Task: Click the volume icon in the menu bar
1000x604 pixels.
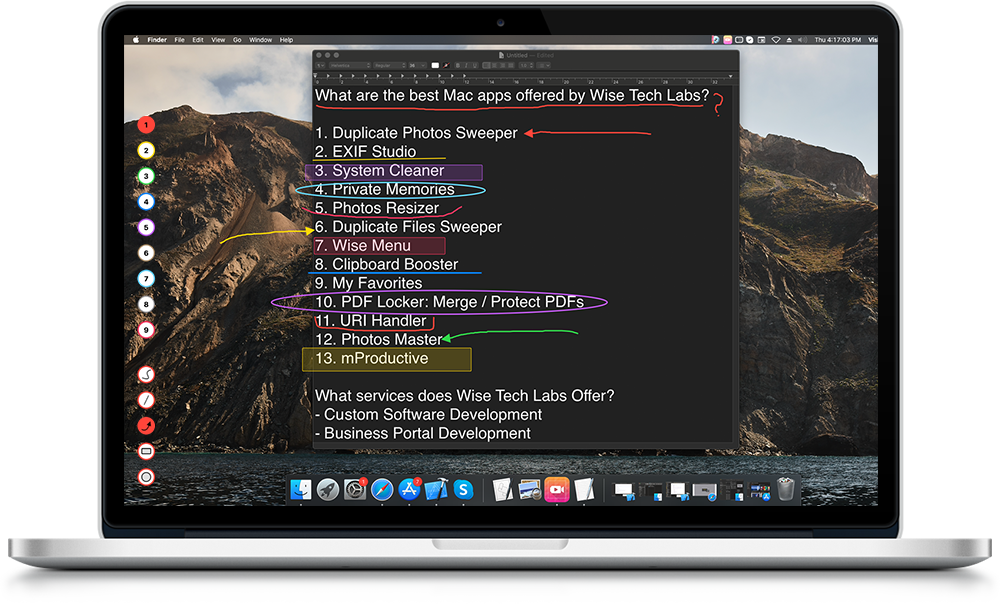Action: click(802, 40)
